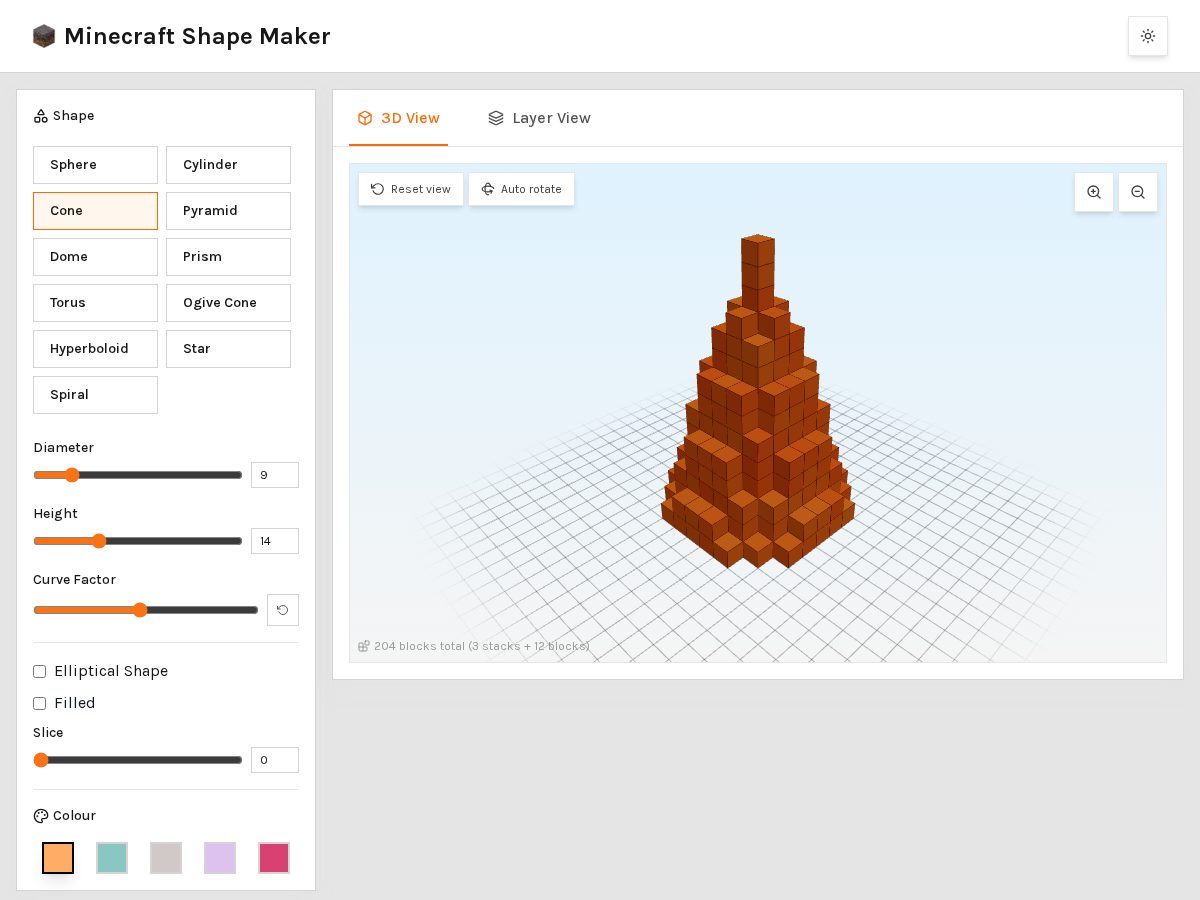Select the Ogive Cone shape
Screen dimensions: 1200x900
pos(228,303)
